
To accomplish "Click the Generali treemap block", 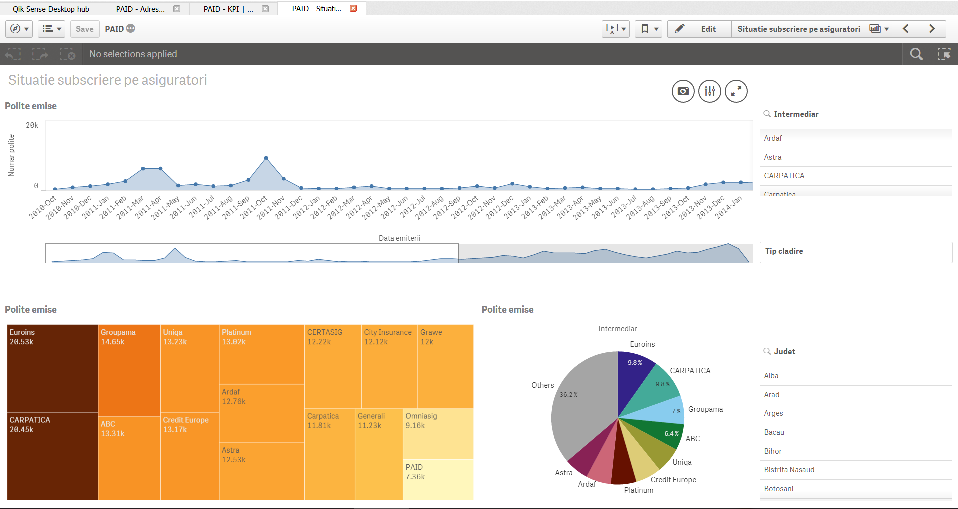I will 378,454.
